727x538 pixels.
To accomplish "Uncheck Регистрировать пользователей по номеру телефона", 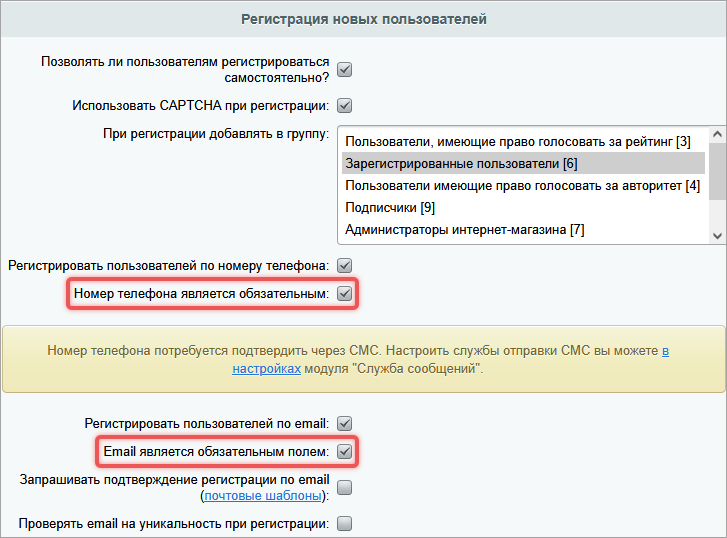I will (x=344, y=266).
